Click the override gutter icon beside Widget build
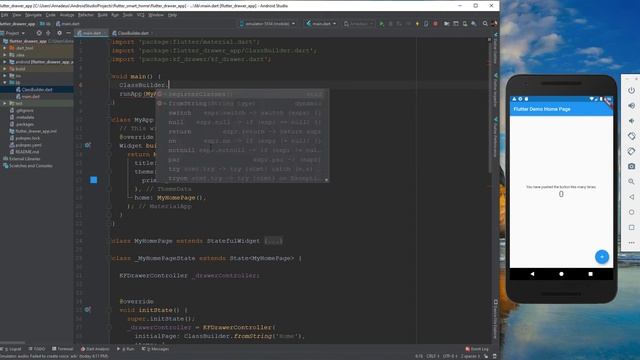This screenshot has width=640, height=360. tap(87, 145)
